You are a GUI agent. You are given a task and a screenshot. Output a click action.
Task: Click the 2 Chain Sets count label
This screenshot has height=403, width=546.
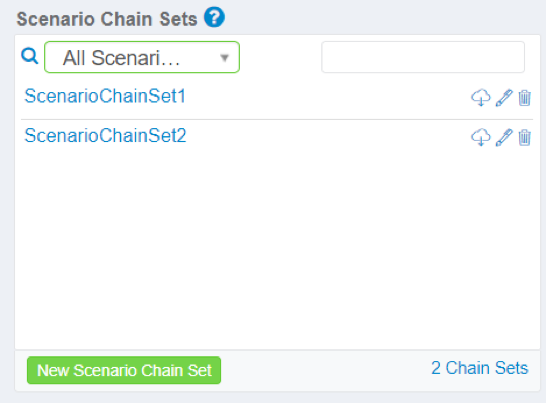coord(480,368)
